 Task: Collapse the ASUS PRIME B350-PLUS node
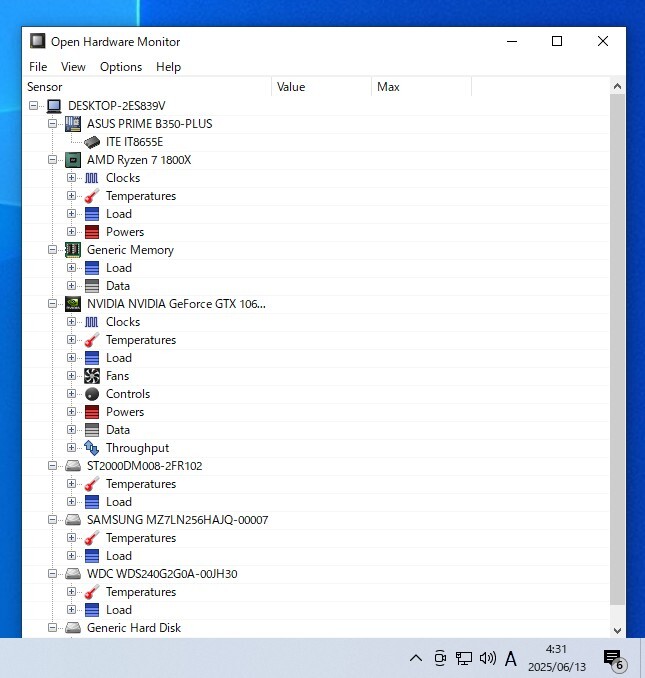[x=52, y=124]
